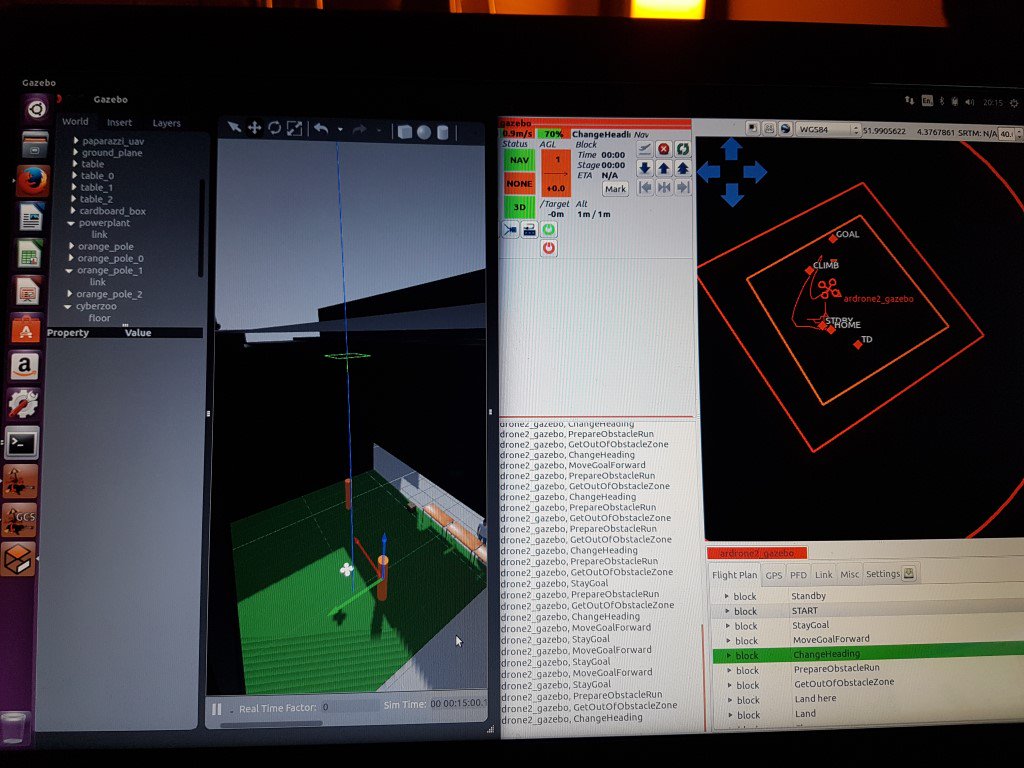Pan the map up with blue arrow
This screenshot has height=768, width=1024.
click(x=731, y=149)
